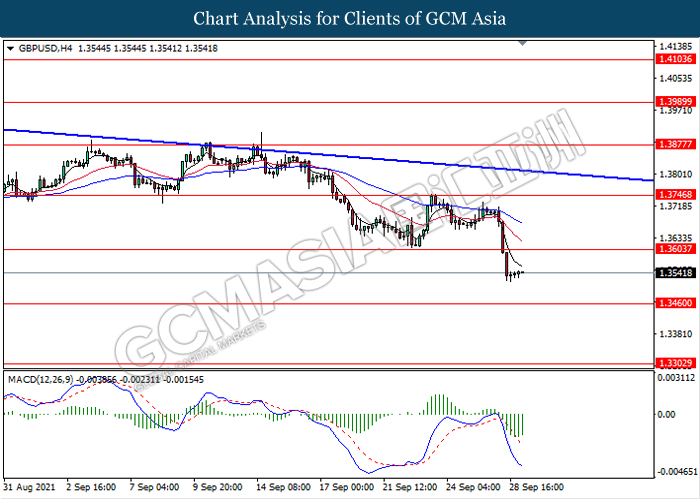
Task: Click the 1.33810 price scale value
Action: (676, 334)
